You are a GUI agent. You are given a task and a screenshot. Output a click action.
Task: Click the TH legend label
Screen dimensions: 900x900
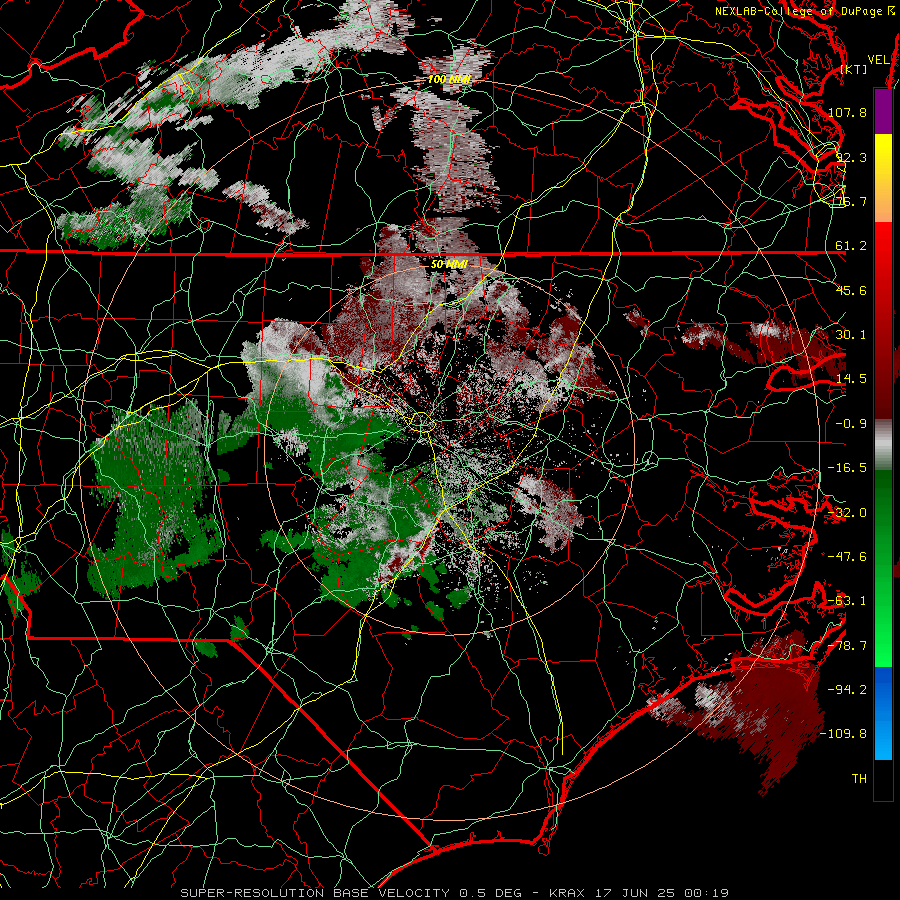[859, 779]
